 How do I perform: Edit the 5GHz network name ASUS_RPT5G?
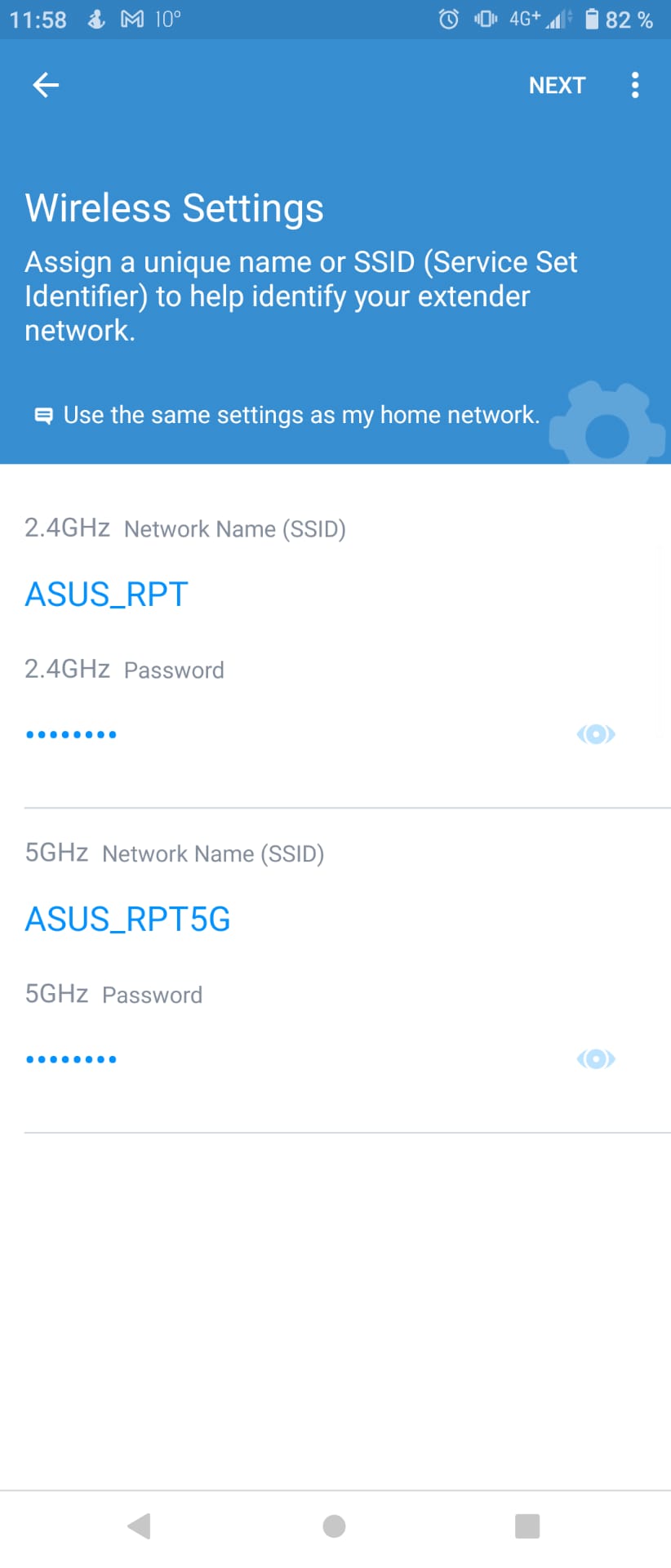tap(128, 920)
